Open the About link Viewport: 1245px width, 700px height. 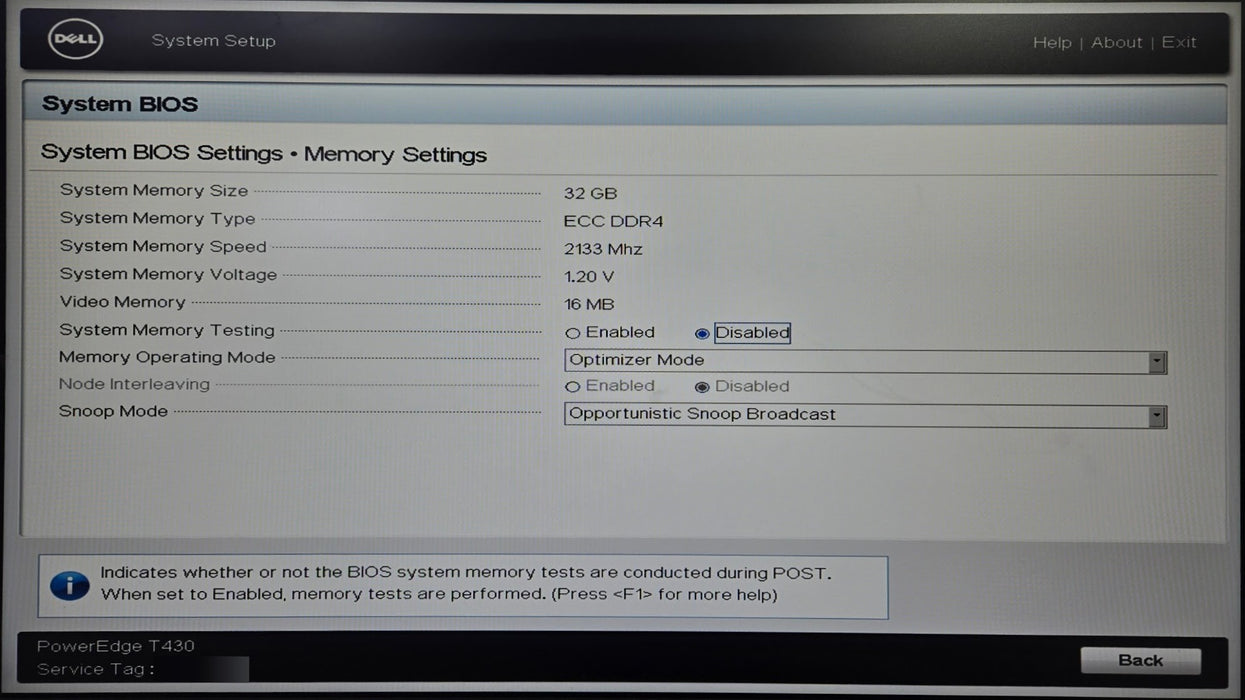tap(1116, 42)
